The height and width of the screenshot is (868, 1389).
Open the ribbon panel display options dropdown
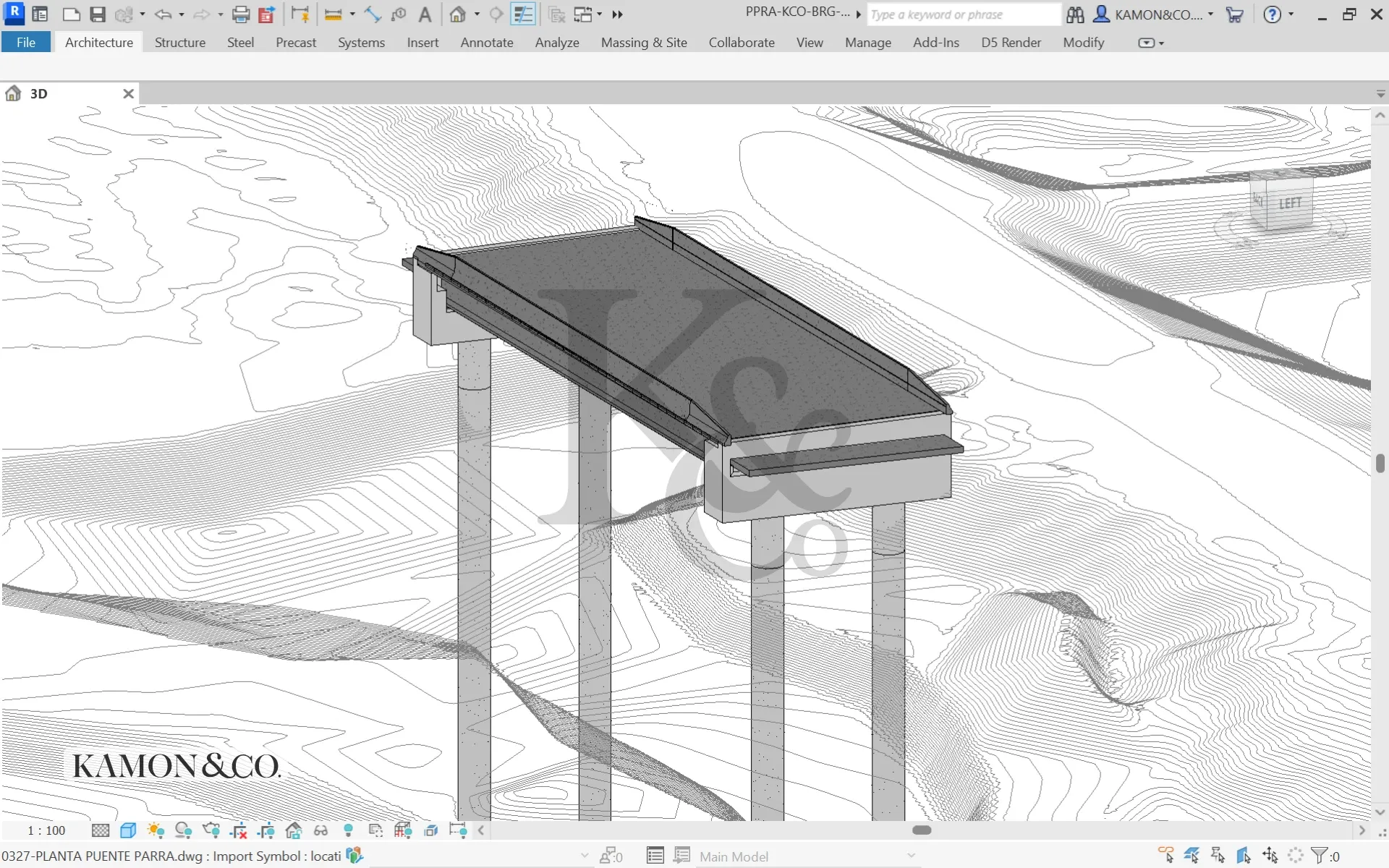click(1151, 43)
